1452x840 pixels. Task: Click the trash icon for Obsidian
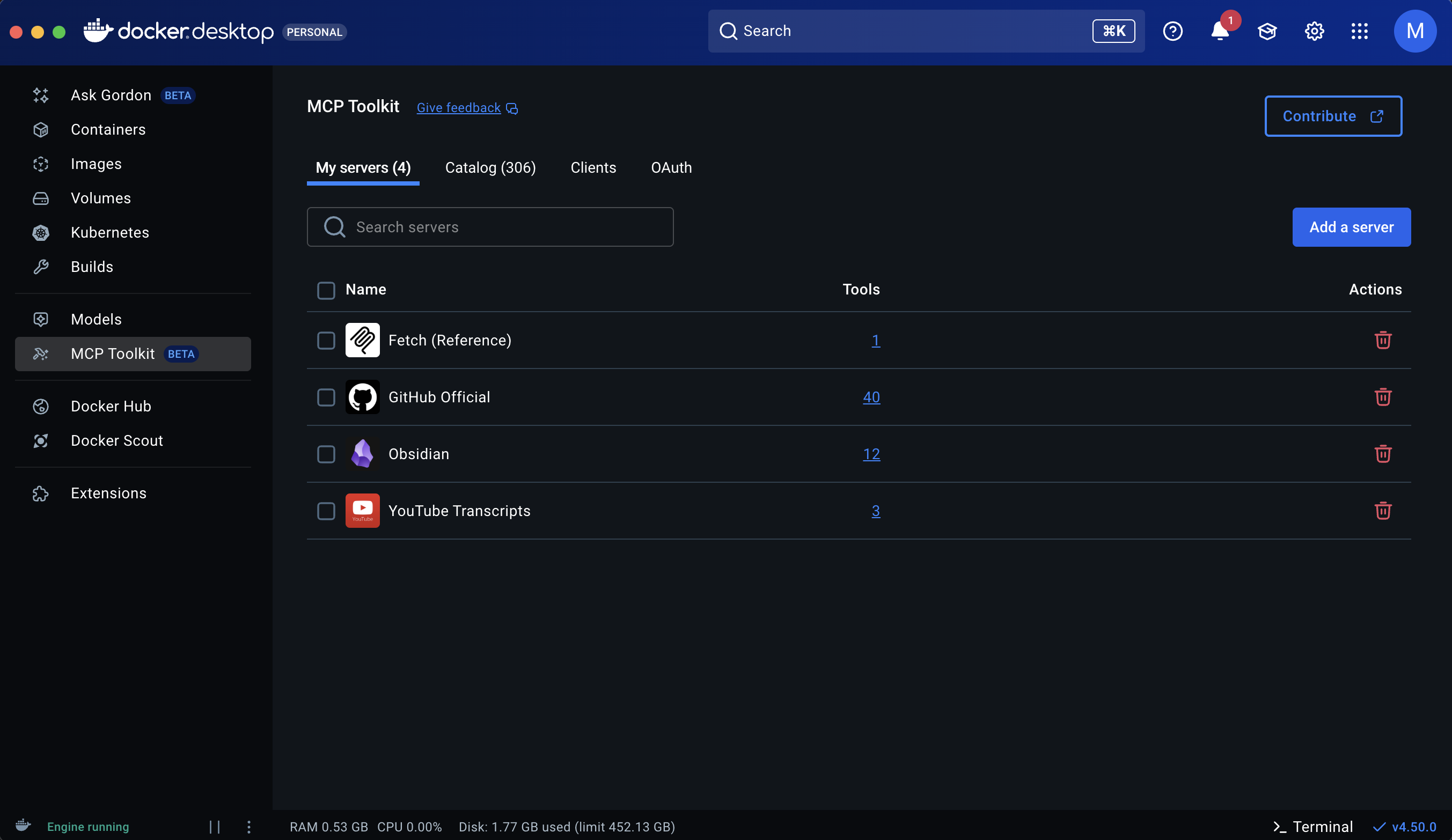(x=1382, y=454)
